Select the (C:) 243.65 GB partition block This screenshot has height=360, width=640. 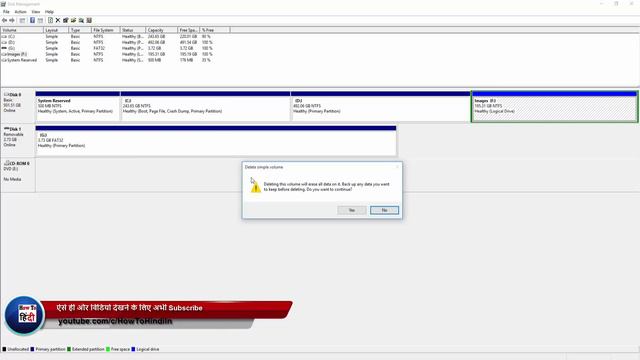click(205, 106)
